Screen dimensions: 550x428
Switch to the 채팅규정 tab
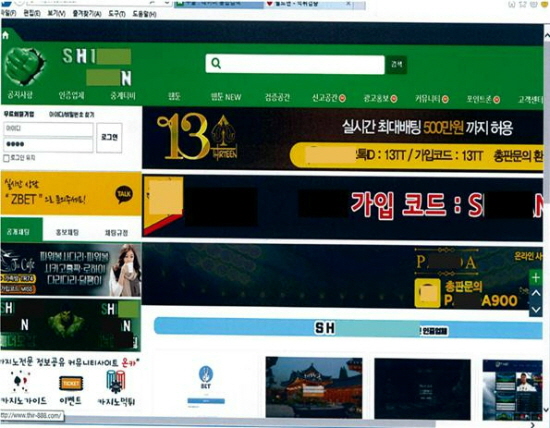point(116,232)
